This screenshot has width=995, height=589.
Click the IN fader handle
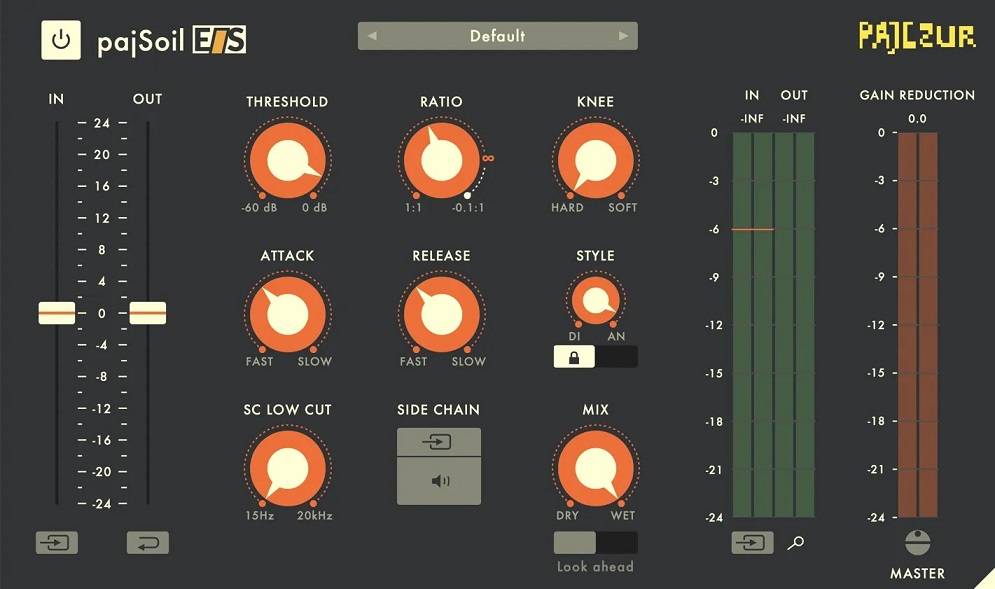[57, 313]
